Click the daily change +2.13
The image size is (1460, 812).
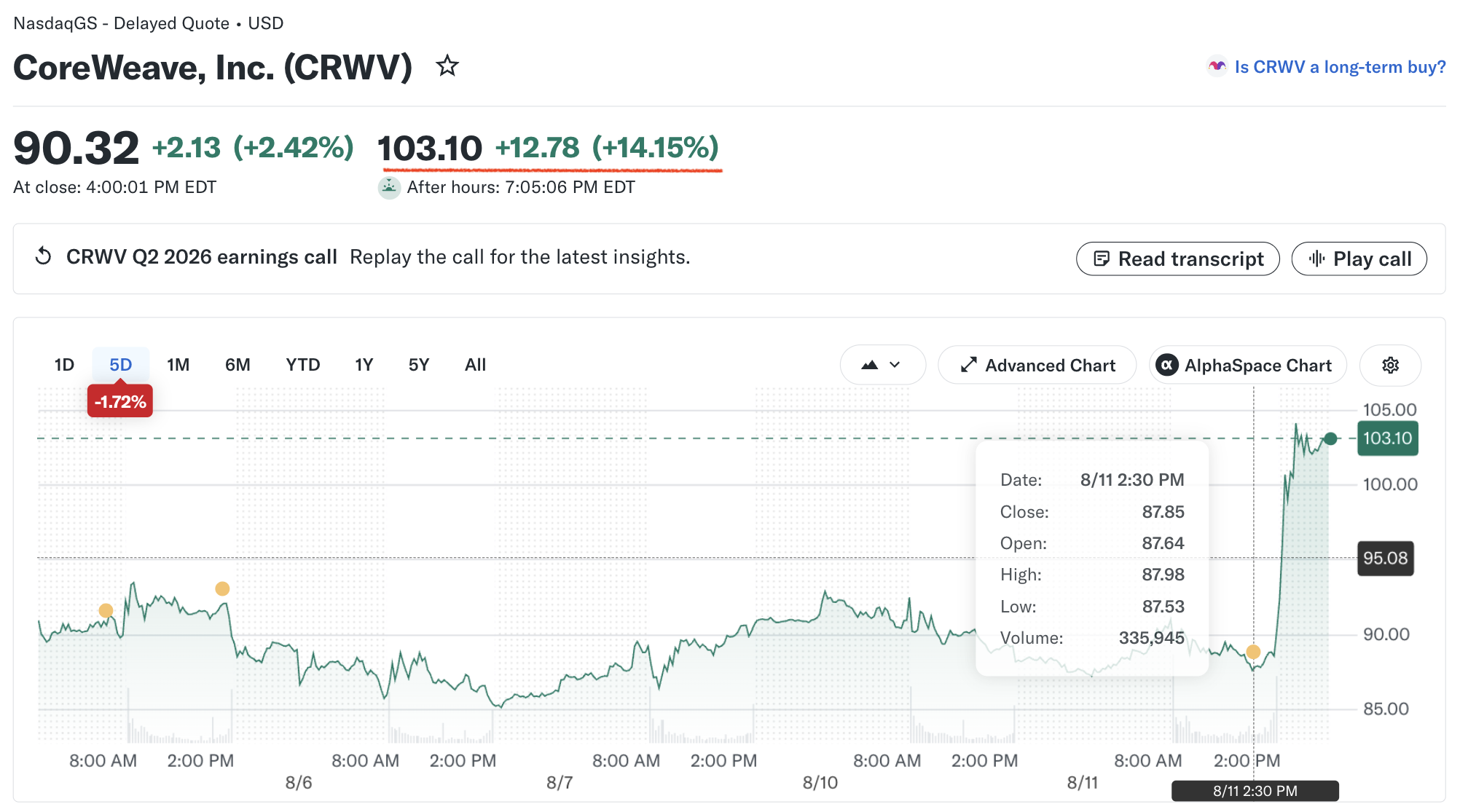tap(186, 148)
